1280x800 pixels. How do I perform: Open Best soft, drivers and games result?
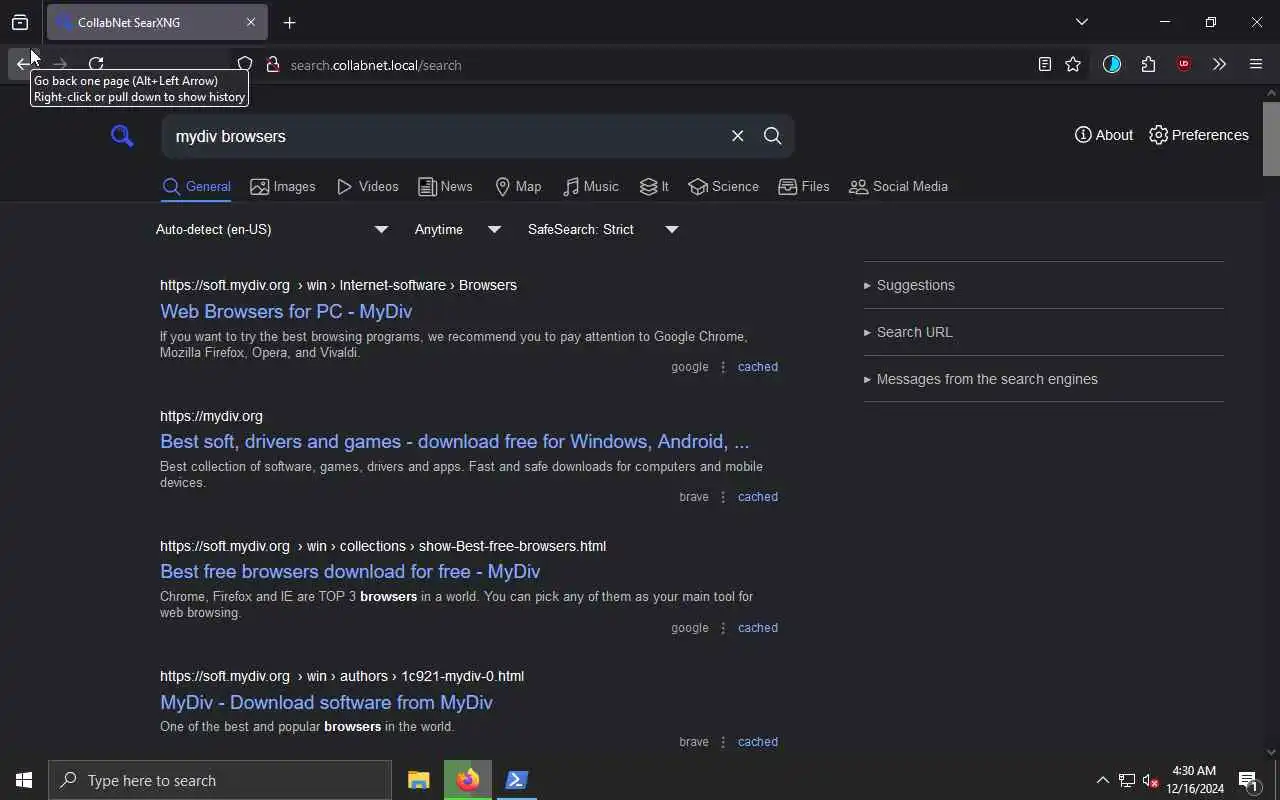pyautogui.click(x=455, y=441)
